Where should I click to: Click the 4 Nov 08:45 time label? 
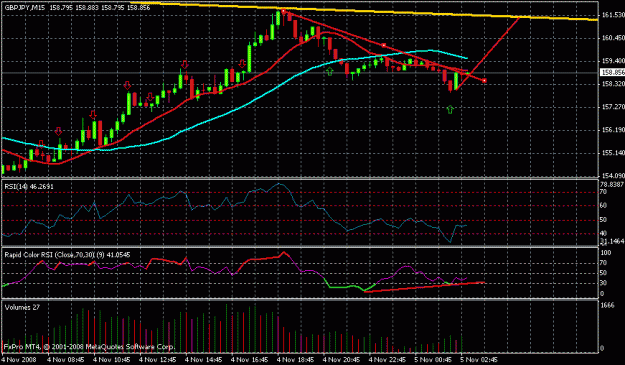66,359
